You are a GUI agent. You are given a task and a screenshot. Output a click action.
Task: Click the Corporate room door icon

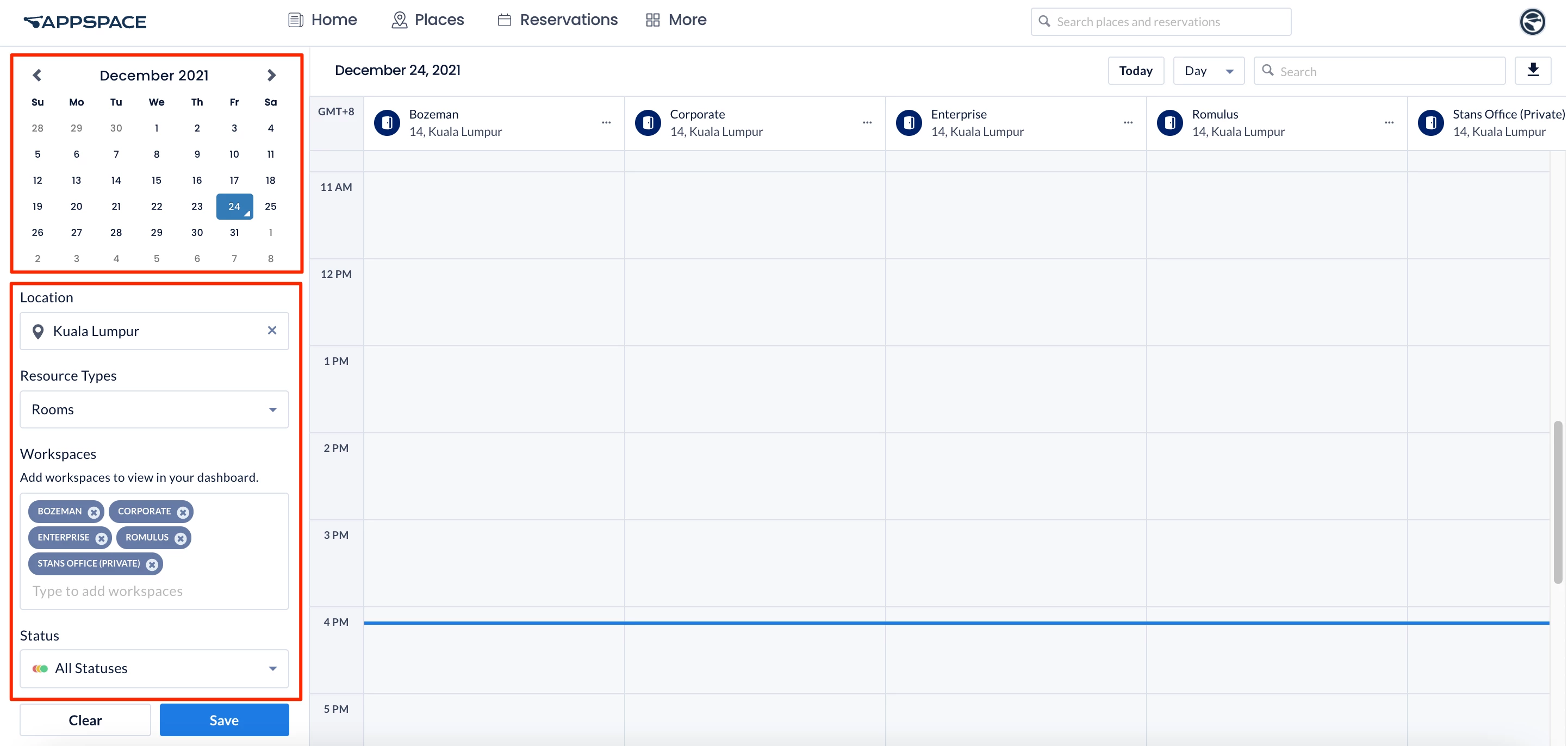click(x=648, y=122)
